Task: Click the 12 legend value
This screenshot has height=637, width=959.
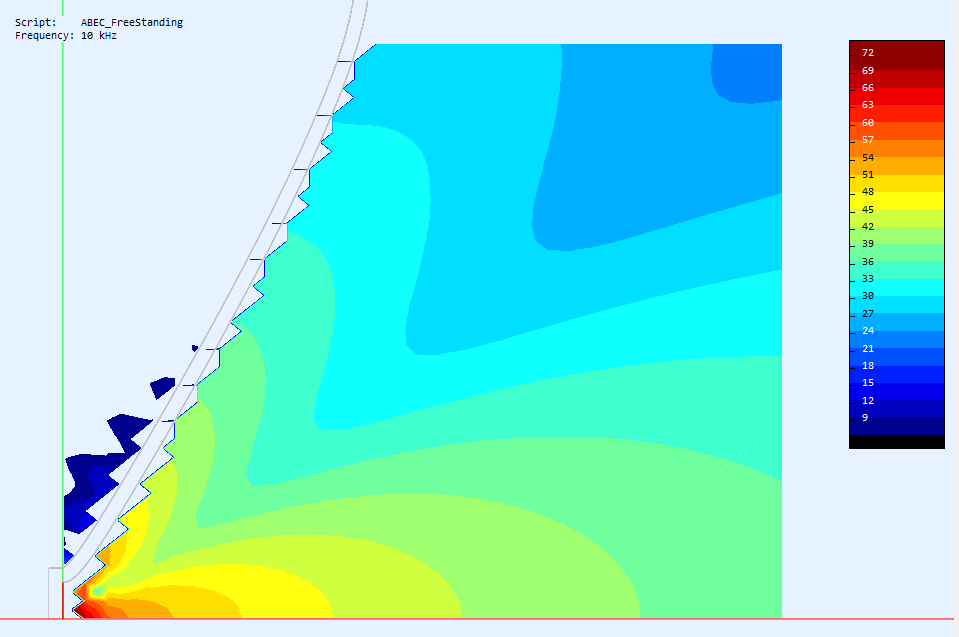Action: click(868, 400)
